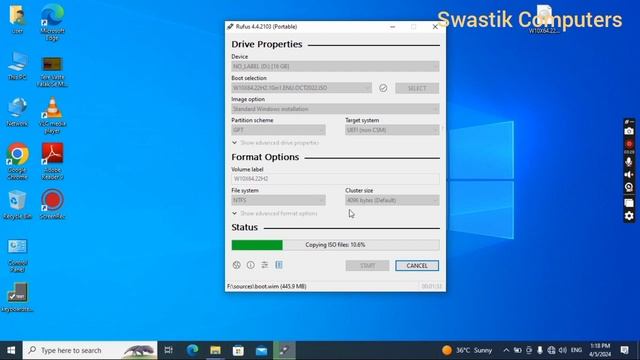Click the boot.wim status bar text
The height and width of the screenshot is (360, 640).
click(267, 287)
